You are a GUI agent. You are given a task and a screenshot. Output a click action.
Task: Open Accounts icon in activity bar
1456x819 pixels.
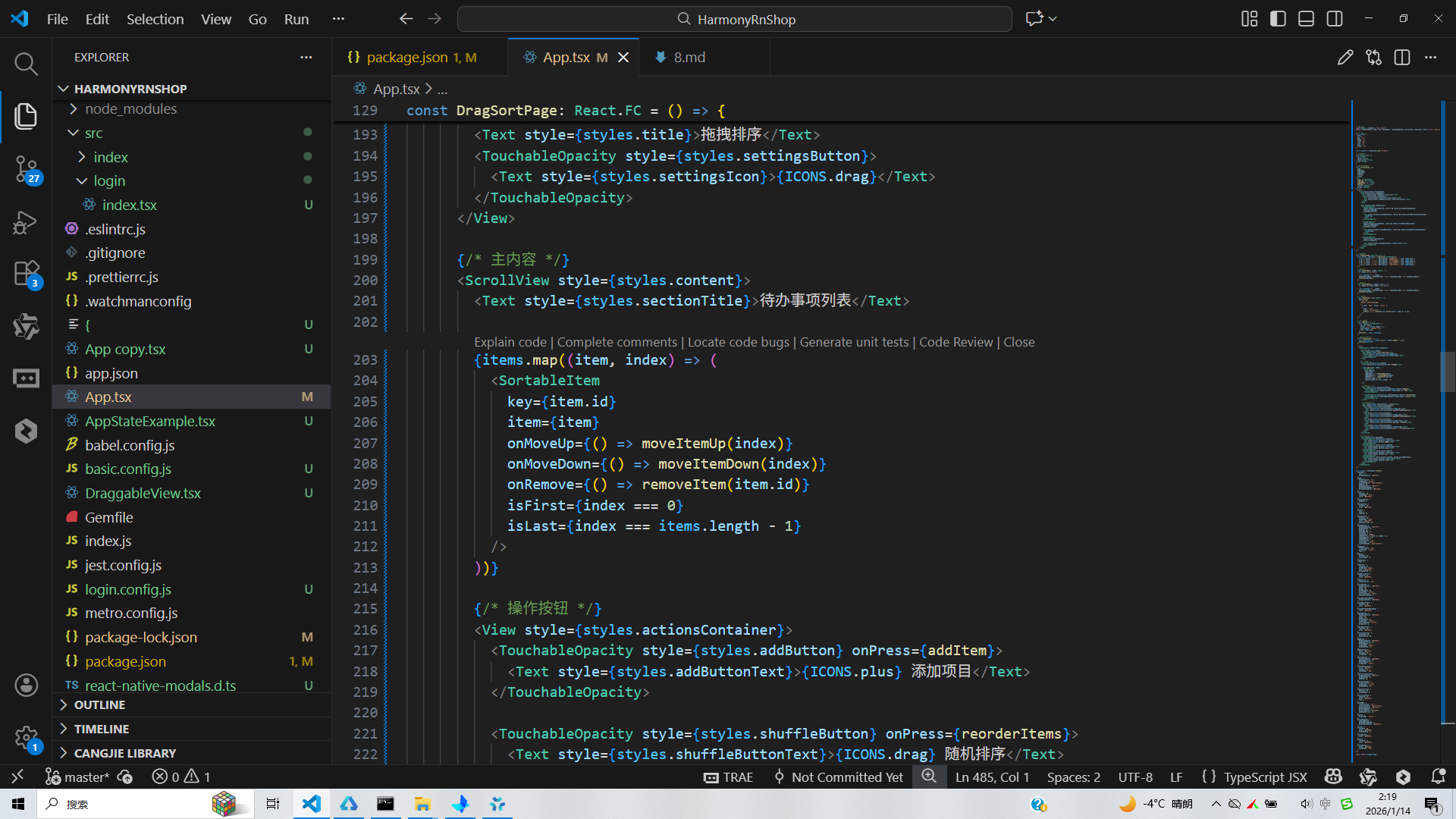click(x=26, y=686)
